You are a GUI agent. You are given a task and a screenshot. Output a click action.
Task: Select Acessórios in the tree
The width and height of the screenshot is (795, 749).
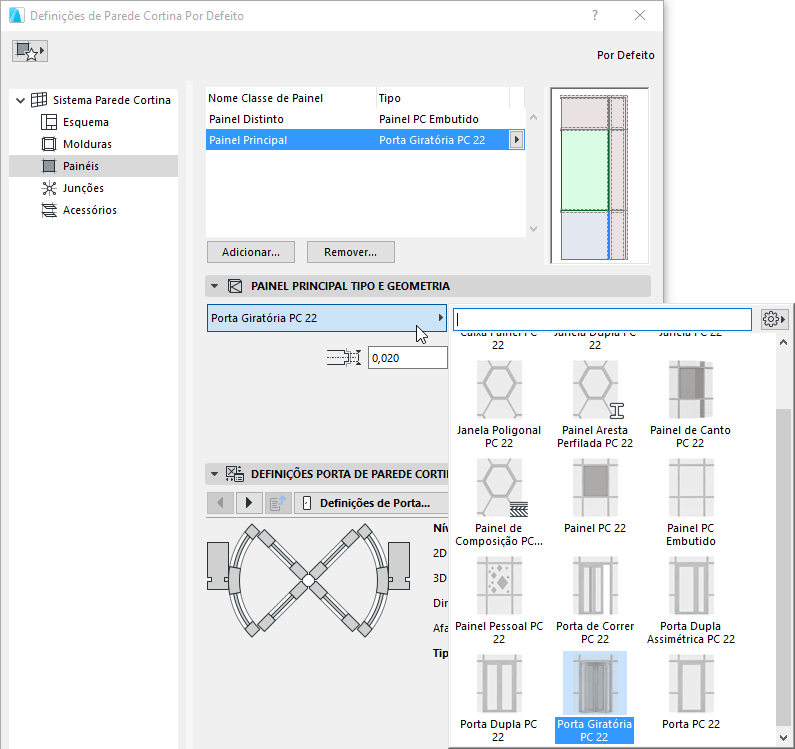90,210
